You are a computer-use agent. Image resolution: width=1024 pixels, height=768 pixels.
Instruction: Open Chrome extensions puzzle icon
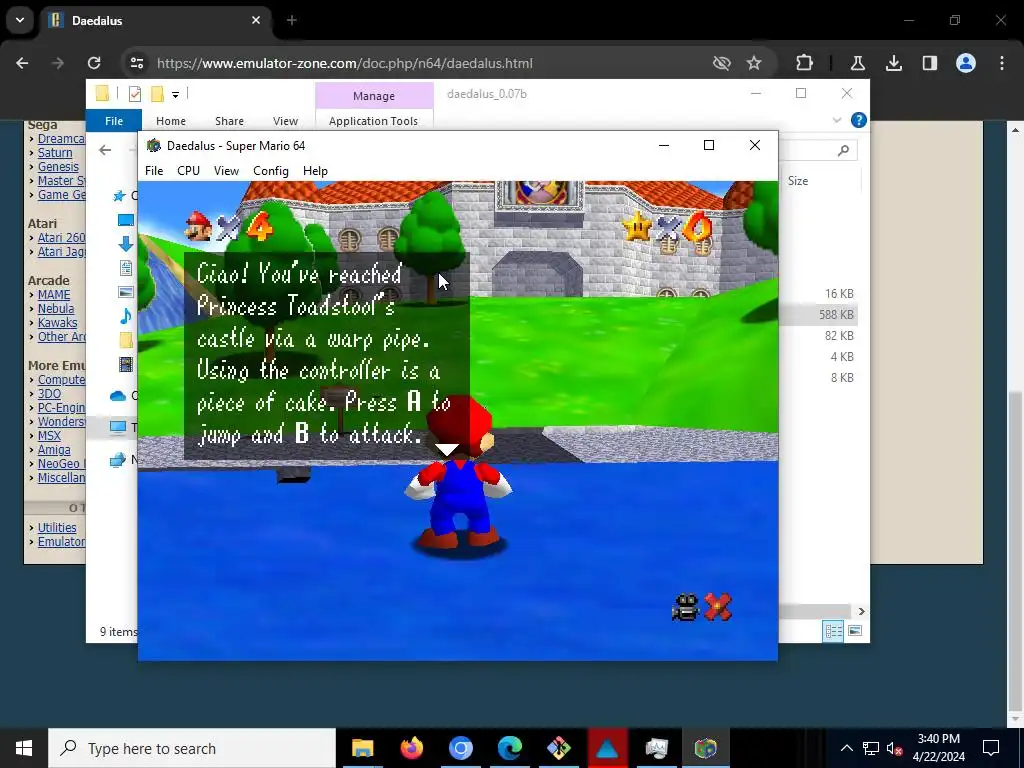click(x=805, y=63)
